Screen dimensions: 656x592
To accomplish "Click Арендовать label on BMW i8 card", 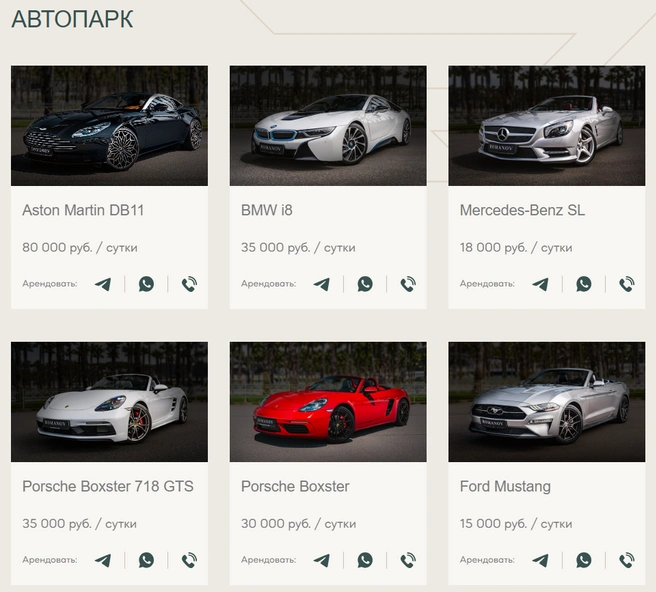I will pos(269,284).
